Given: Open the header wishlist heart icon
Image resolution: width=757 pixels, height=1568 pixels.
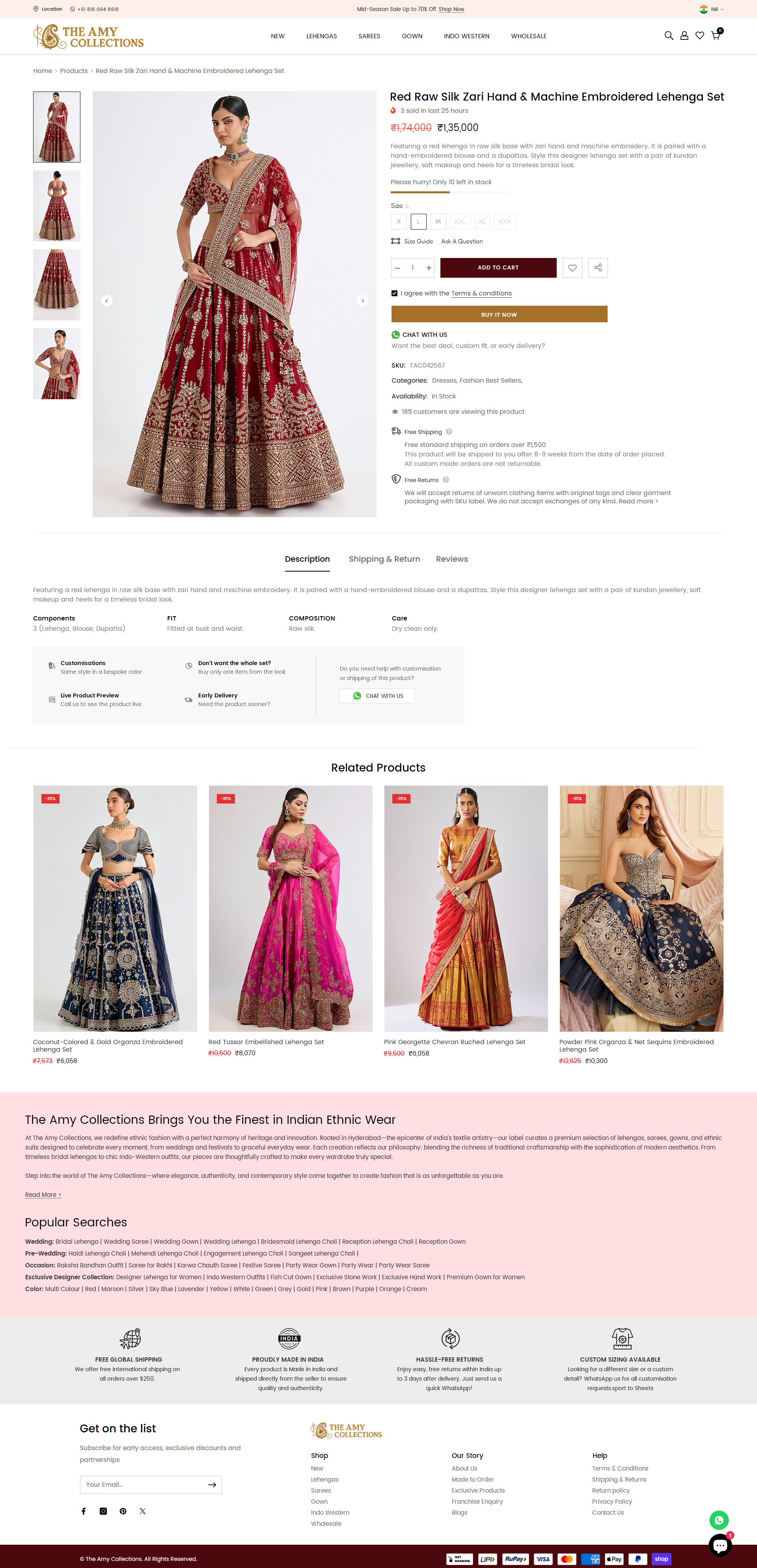Looking at the screenshot, I should 700,36.
